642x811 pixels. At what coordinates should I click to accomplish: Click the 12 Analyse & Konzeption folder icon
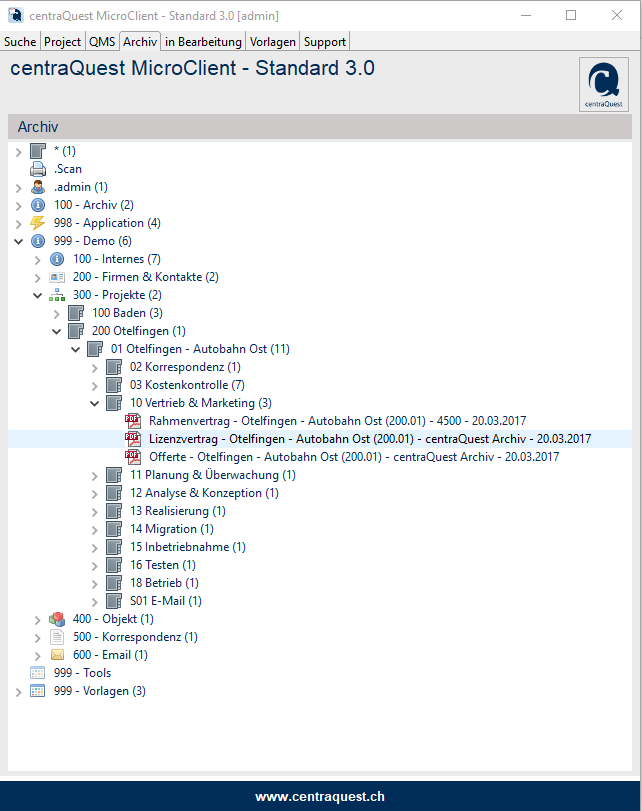tap(114, 493)
